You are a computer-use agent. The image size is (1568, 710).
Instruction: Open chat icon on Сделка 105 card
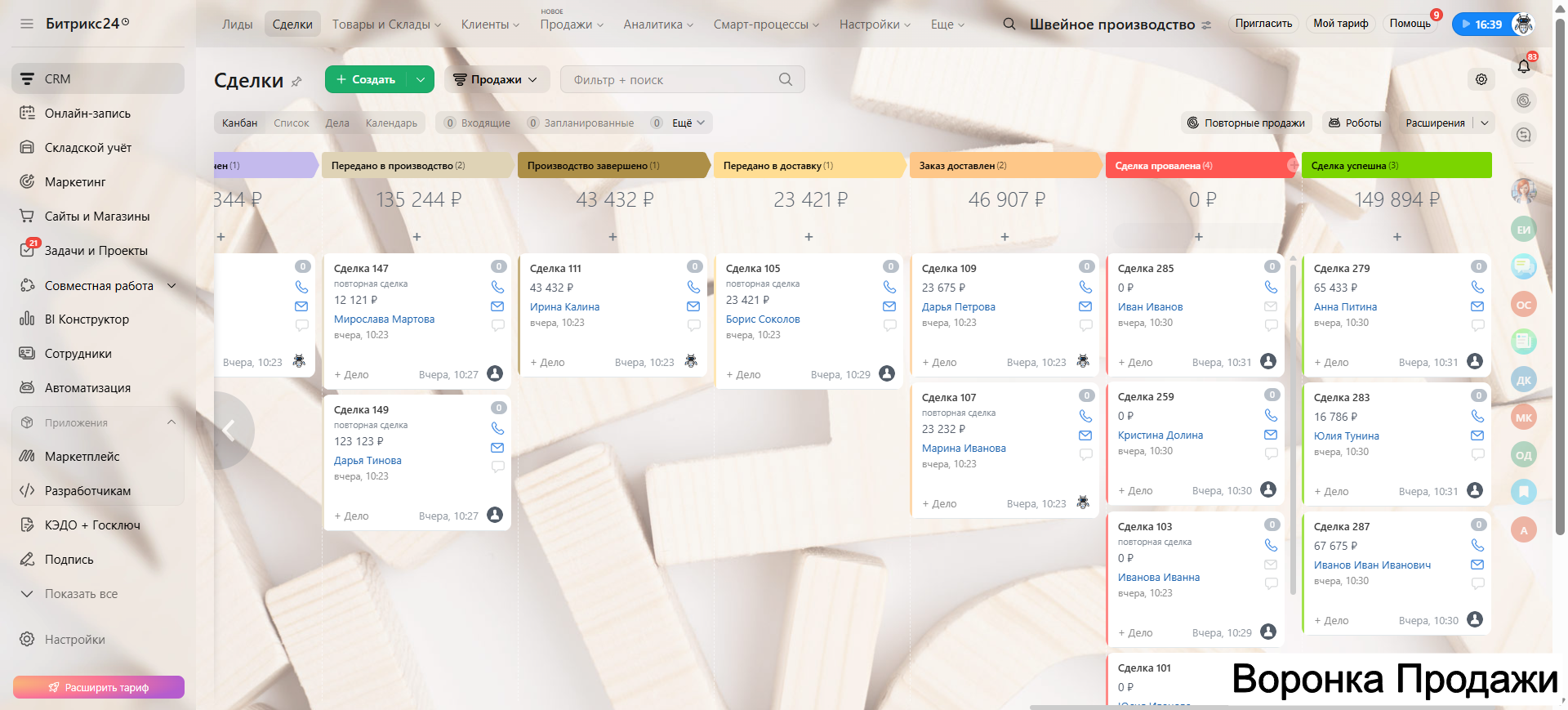click(x=889, y=325)
